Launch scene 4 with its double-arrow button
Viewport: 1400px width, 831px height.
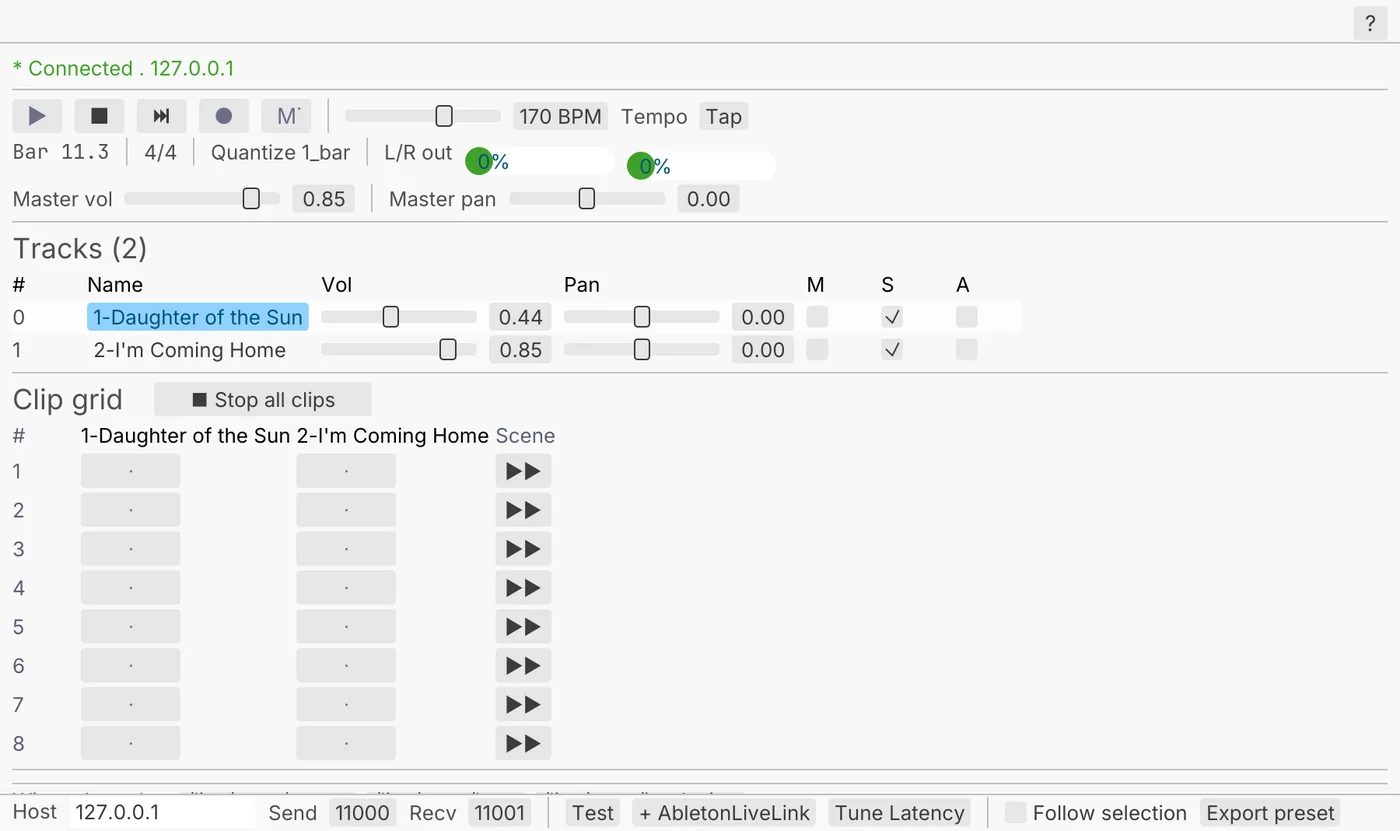(x=523, y=588)
